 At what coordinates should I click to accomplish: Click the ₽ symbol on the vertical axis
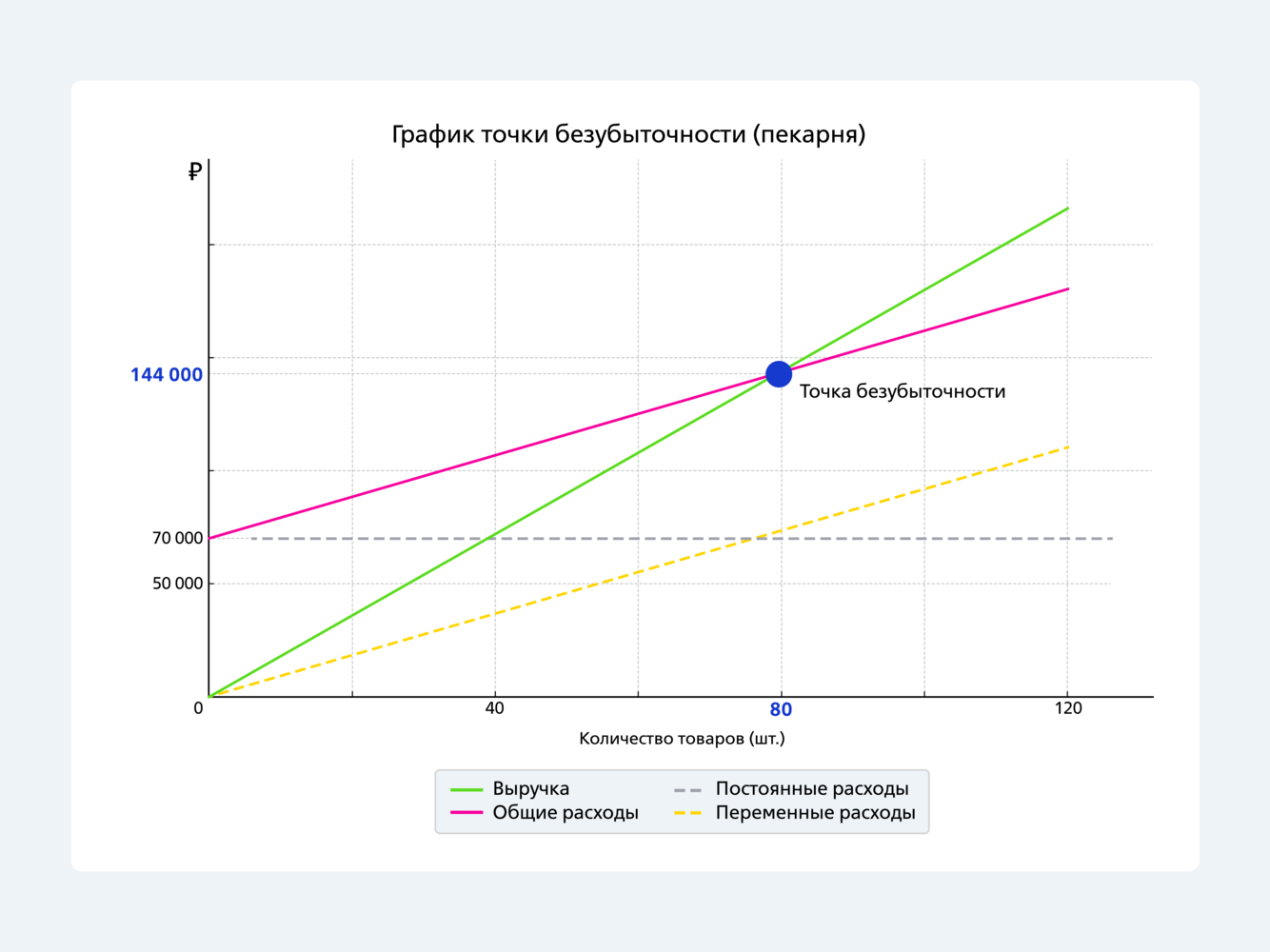pos(195,172)
